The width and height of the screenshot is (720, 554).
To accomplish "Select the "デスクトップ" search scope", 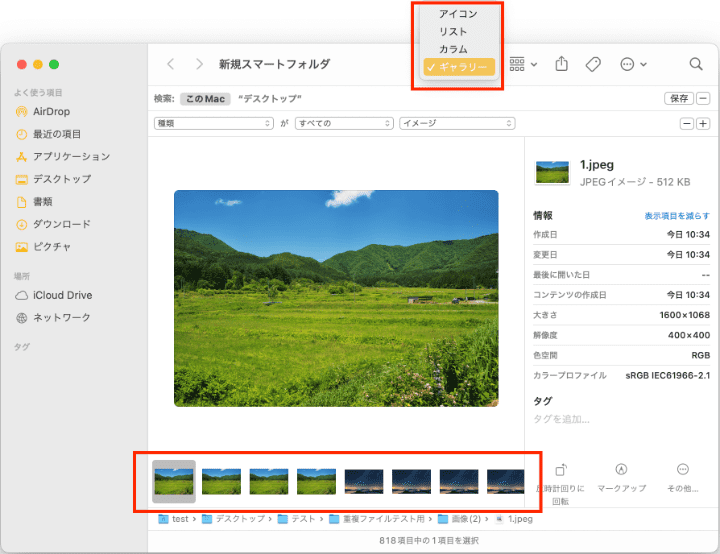I will [270, 99].
